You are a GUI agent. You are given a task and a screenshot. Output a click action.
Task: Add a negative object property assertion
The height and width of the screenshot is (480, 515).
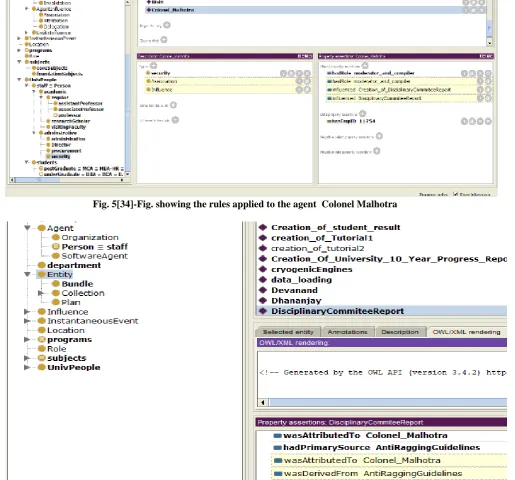click(379, 136)
